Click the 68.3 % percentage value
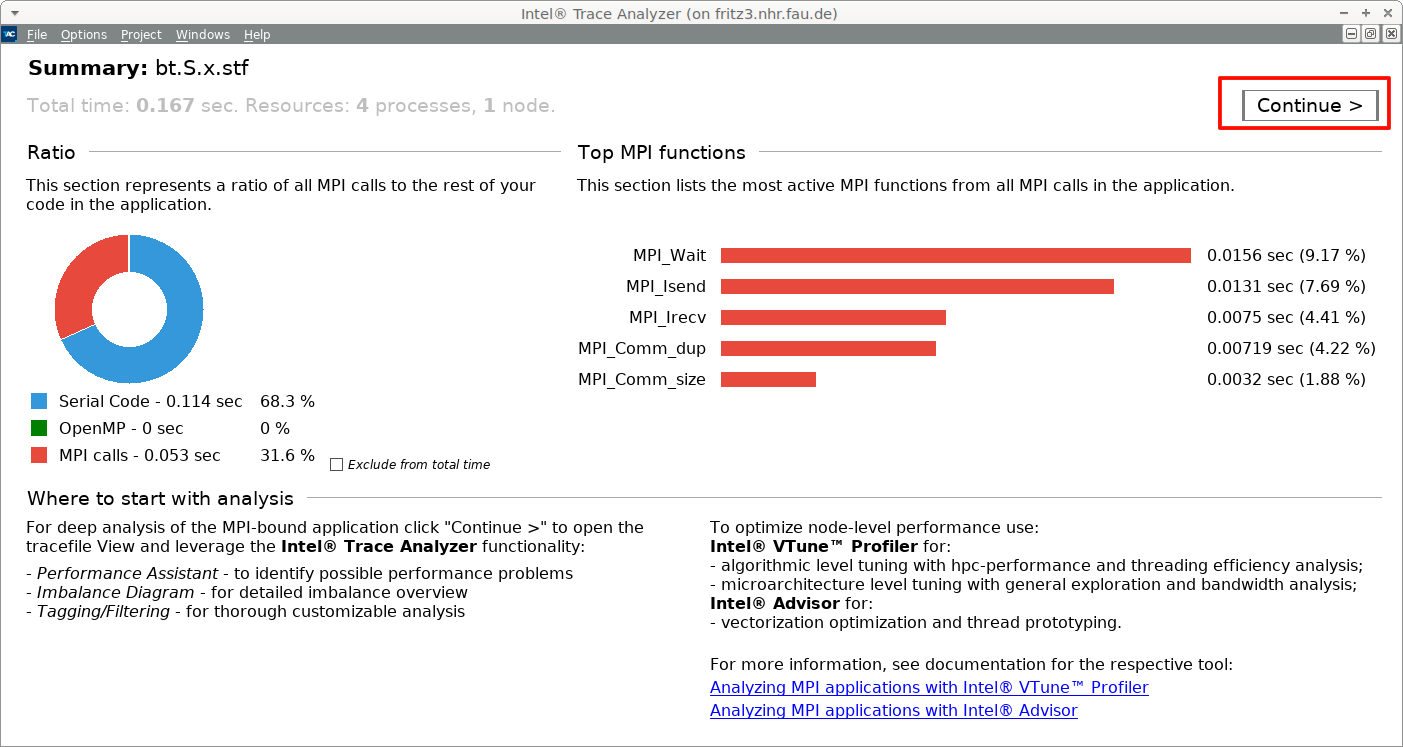 click(x=287, y=401)
